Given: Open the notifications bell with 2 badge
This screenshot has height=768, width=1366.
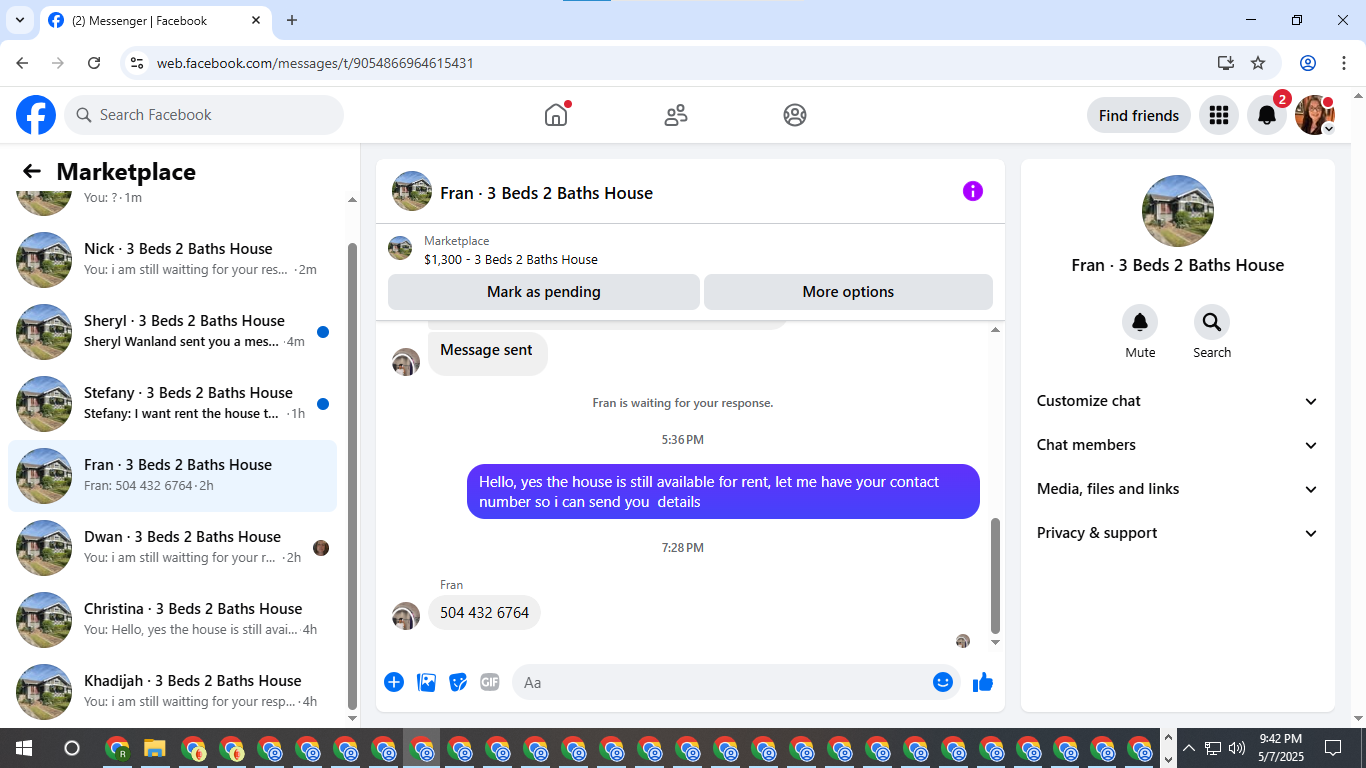Looking at the screenshot, I should click(1267, 115).
